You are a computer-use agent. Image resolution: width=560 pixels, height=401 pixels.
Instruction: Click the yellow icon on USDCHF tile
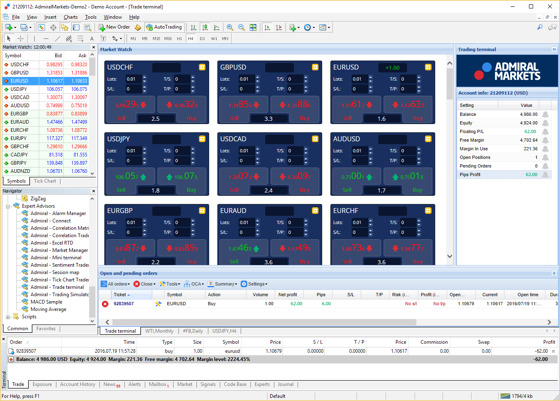click(x=202, y=67)
